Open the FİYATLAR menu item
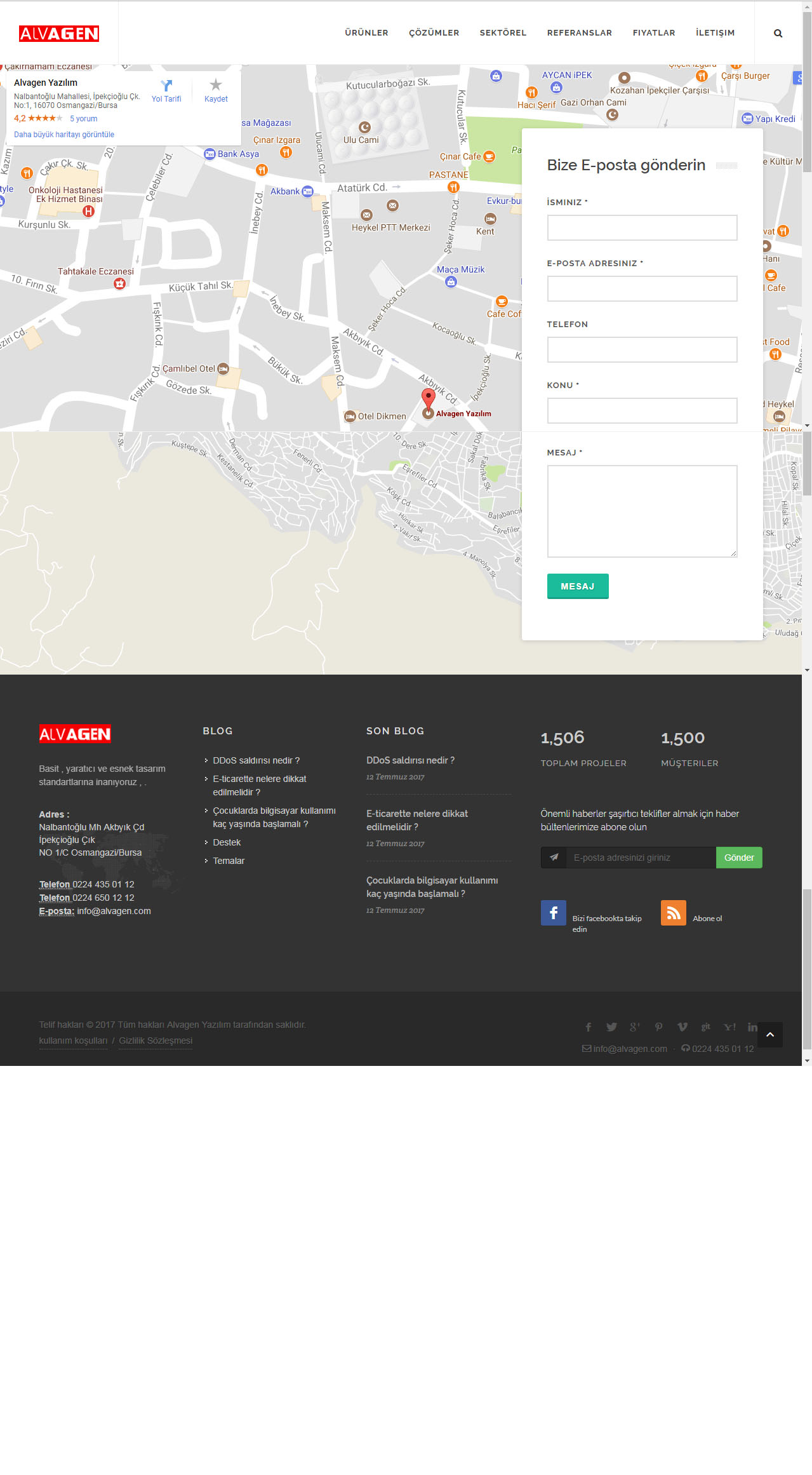Image resolution: width=812 pixels, height=1475 pixels. point(654,33)
